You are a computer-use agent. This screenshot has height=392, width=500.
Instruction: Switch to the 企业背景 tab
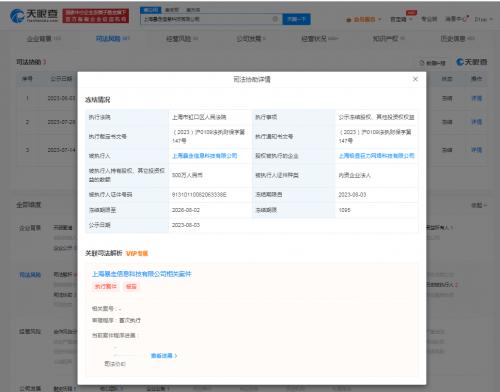click(43, 39)
